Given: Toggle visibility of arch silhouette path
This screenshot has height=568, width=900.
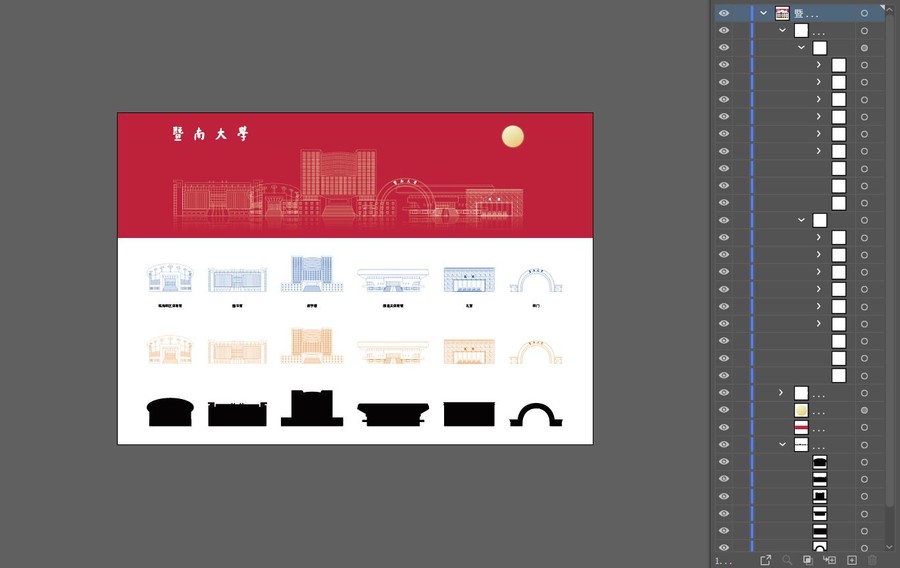Looking at the screenshot, I should [x=724, y=547].
